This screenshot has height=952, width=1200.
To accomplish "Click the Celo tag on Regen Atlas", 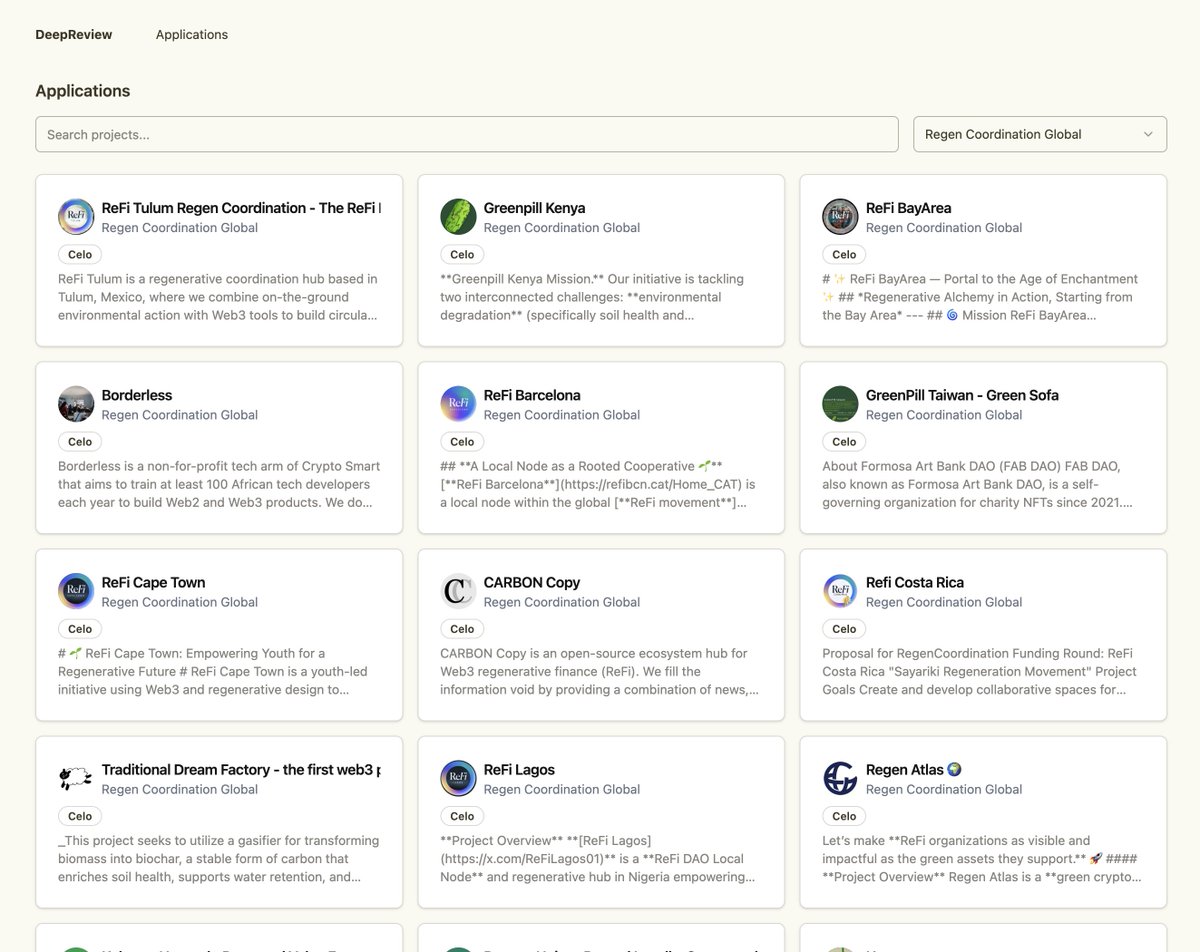I will 844,815.
